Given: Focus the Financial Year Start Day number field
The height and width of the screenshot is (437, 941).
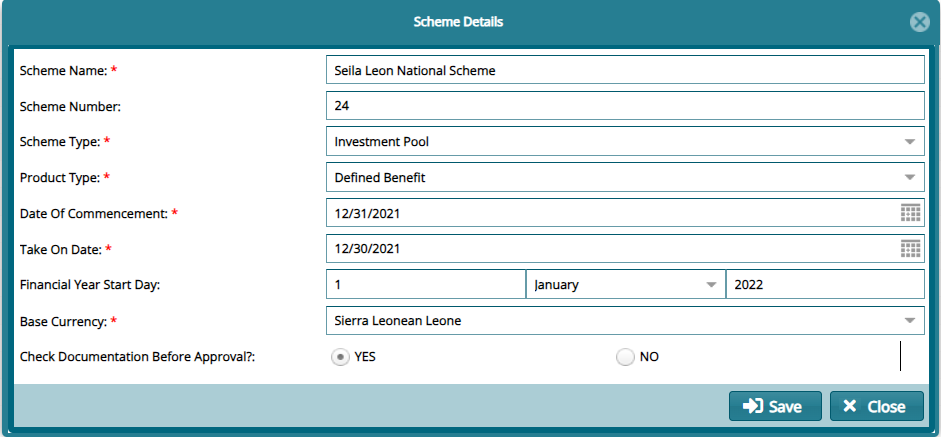Looking at the screenshot, I should click(425, 285).
